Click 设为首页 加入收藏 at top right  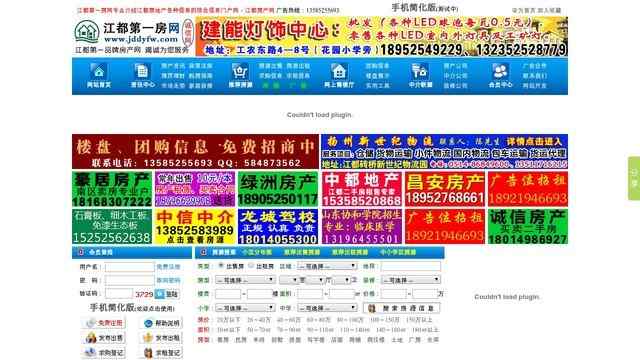click(536, 10)
